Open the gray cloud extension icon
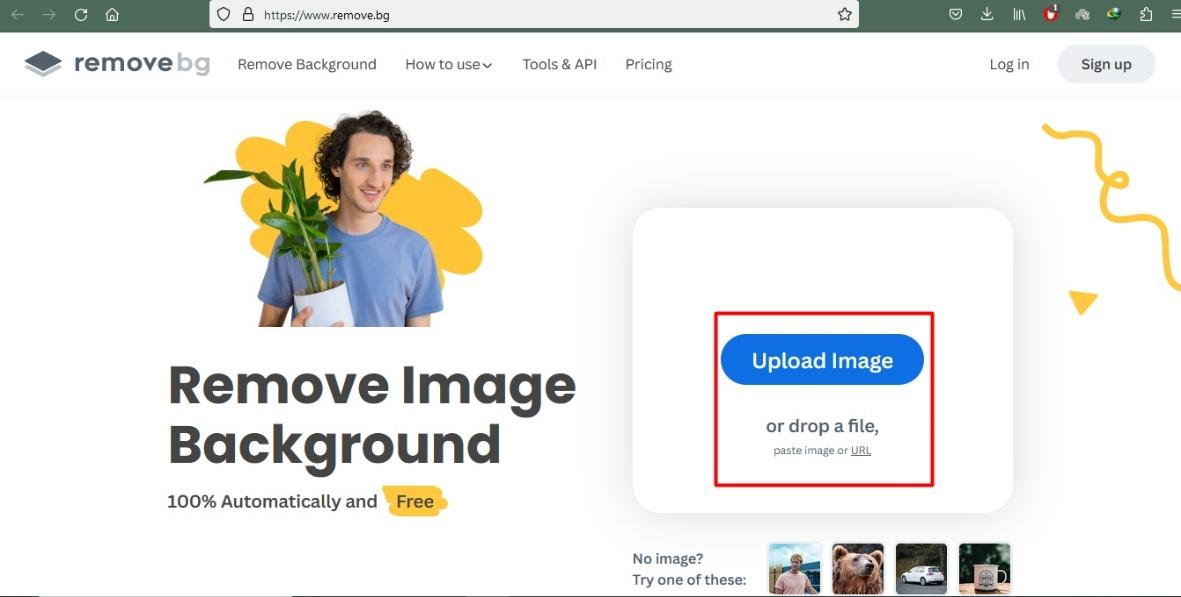The height and width of the screenshot is (597, 1181). click(1082, 14)
